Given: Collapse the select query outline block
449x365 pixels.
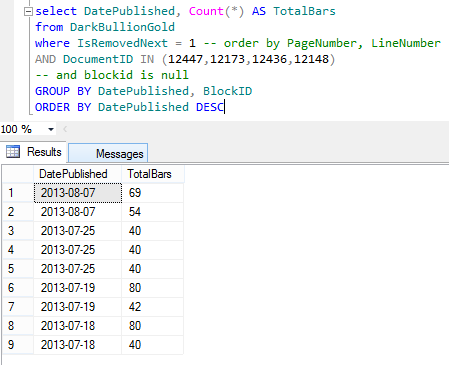Looking at the screenshot, I should tap(28, 12).
